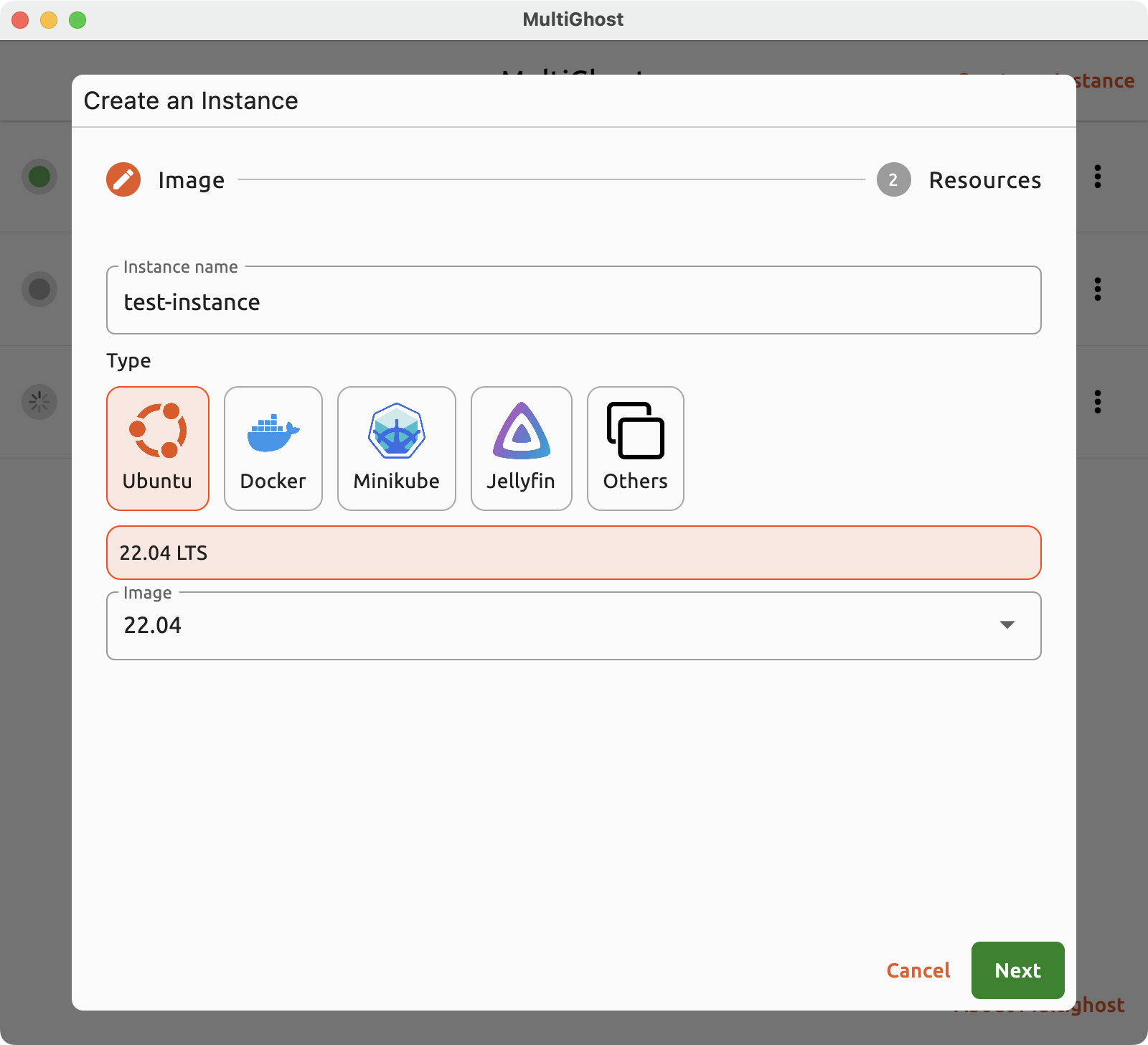Cancel the instance creation

click(x=918, y=970)
